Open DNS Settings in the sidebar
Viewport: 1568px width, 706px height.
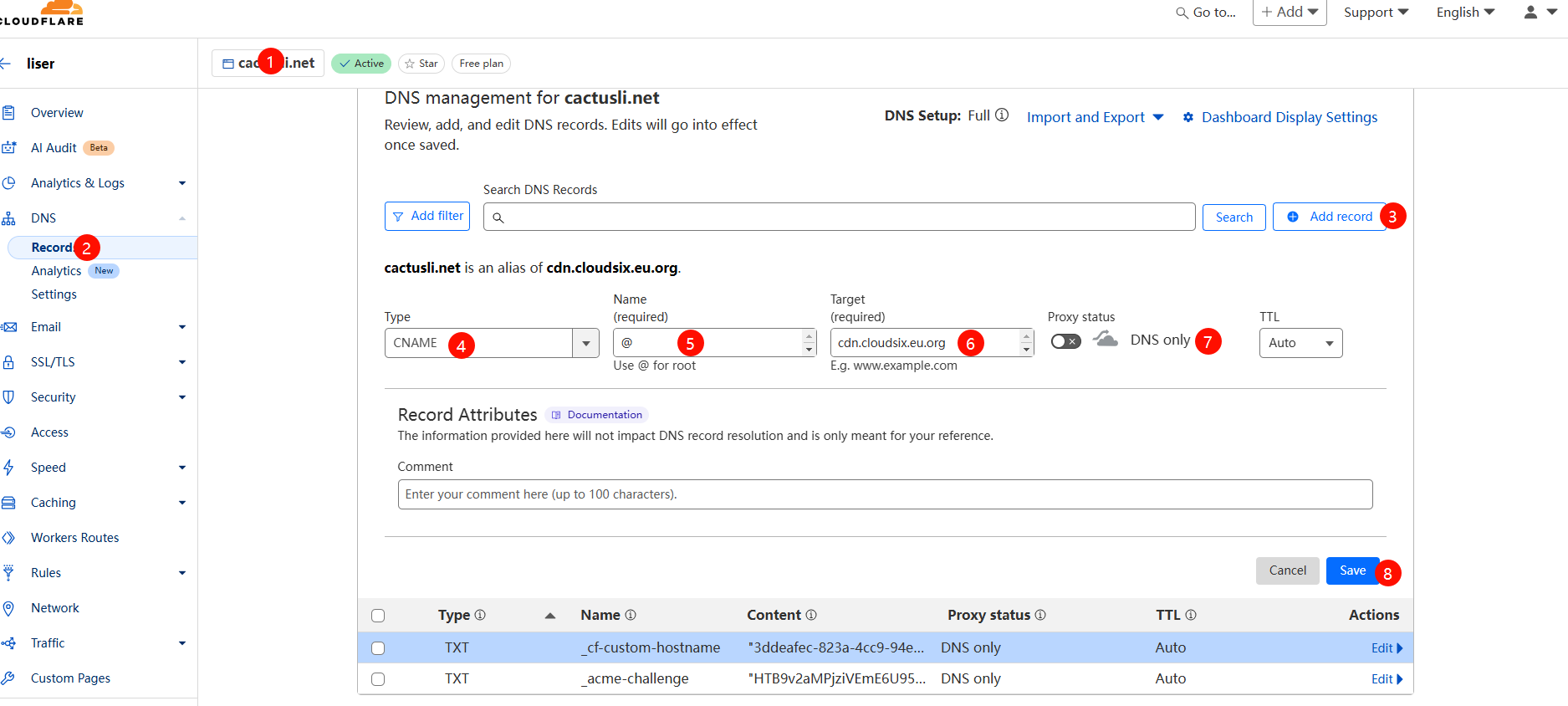[x=54, y=294]
